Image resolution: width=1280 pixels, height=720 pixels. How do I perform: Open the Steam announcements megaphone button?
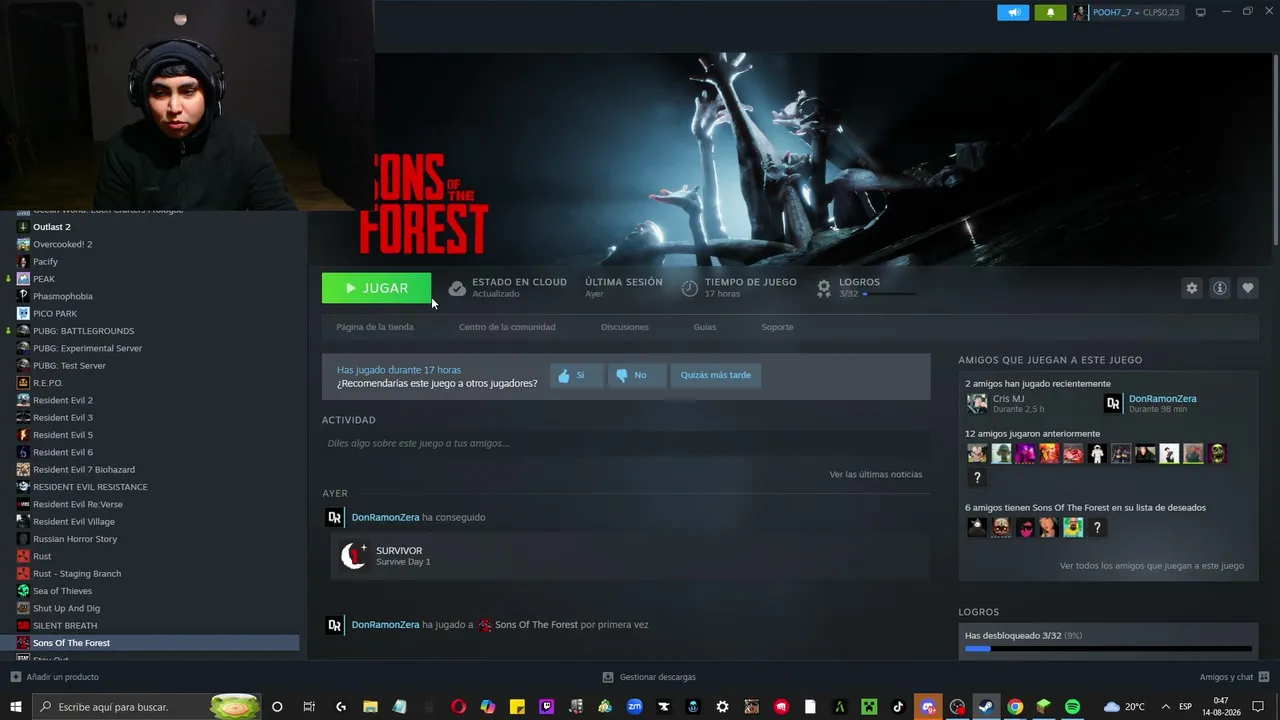click(x=1013, y=13)
